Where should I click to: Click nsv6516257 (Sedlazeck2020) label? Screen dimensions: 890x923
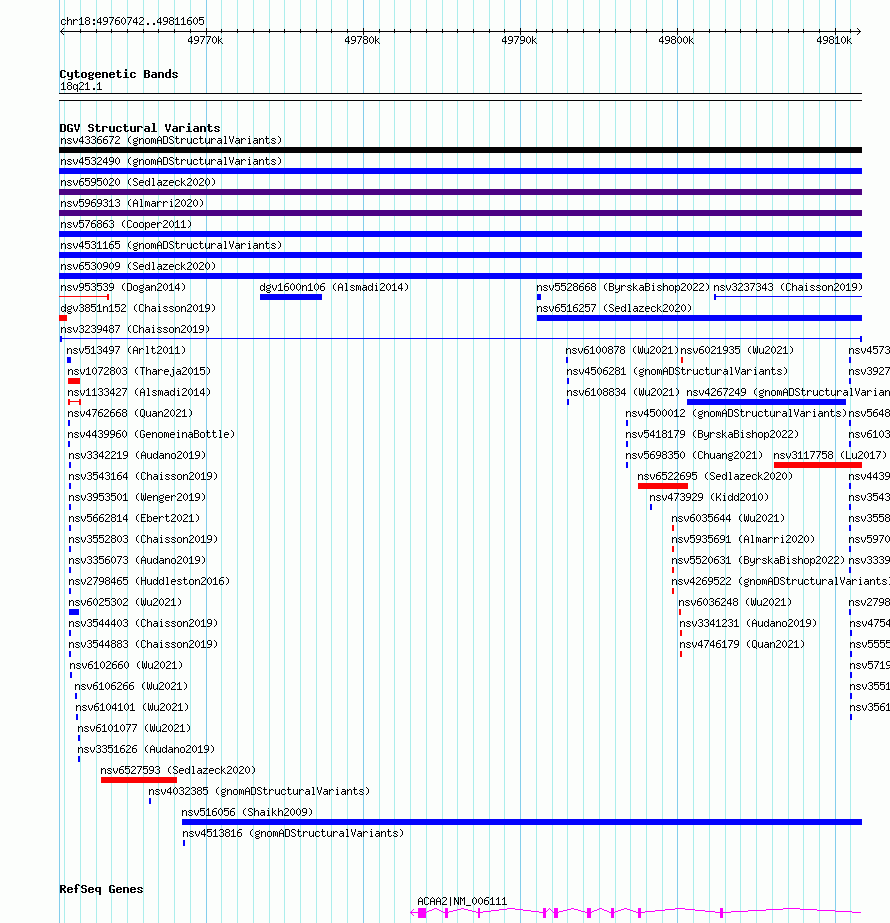[x=614, y=308]
